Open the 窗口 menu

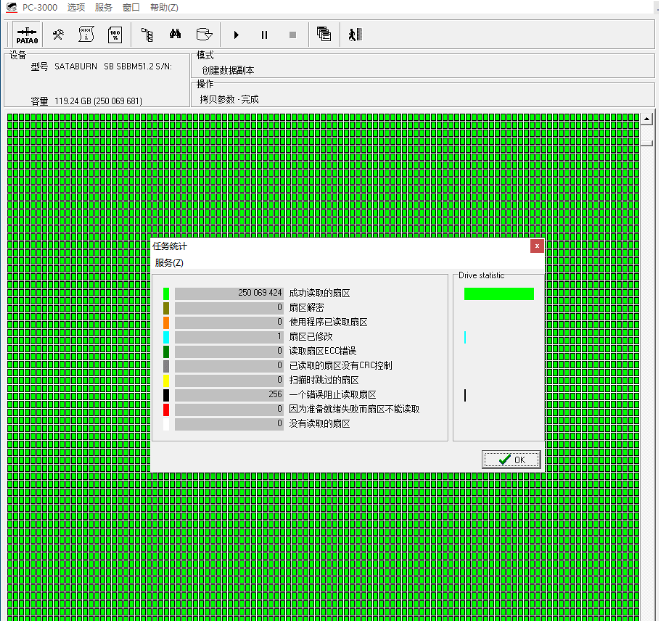tap(131, 7)
